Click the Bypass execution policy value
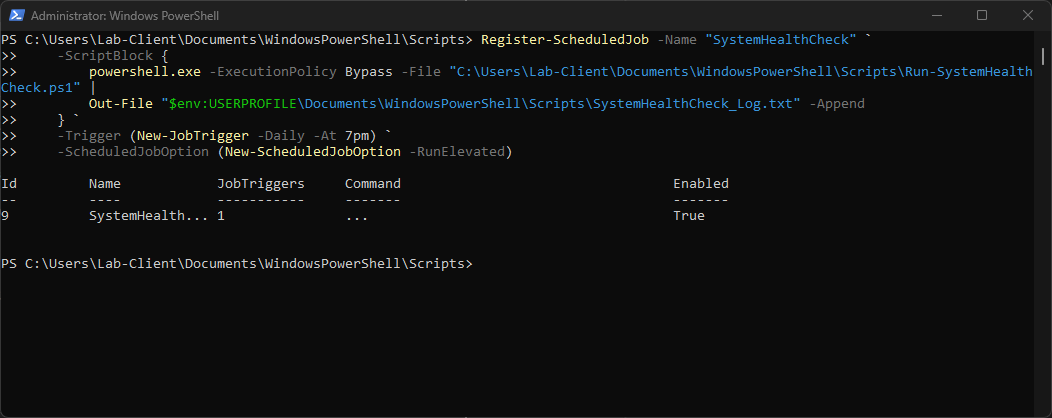 pyautogui.click(x=369, y=72)
